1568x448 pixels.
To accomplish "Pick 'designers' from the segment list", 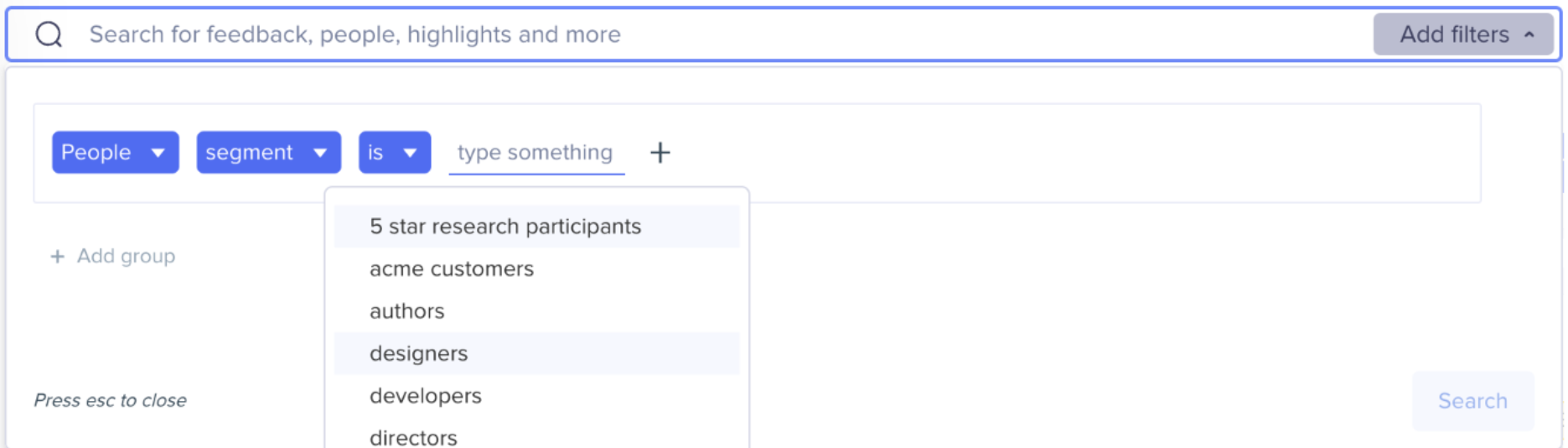I will pyautogui.click(x=419, y=354).
